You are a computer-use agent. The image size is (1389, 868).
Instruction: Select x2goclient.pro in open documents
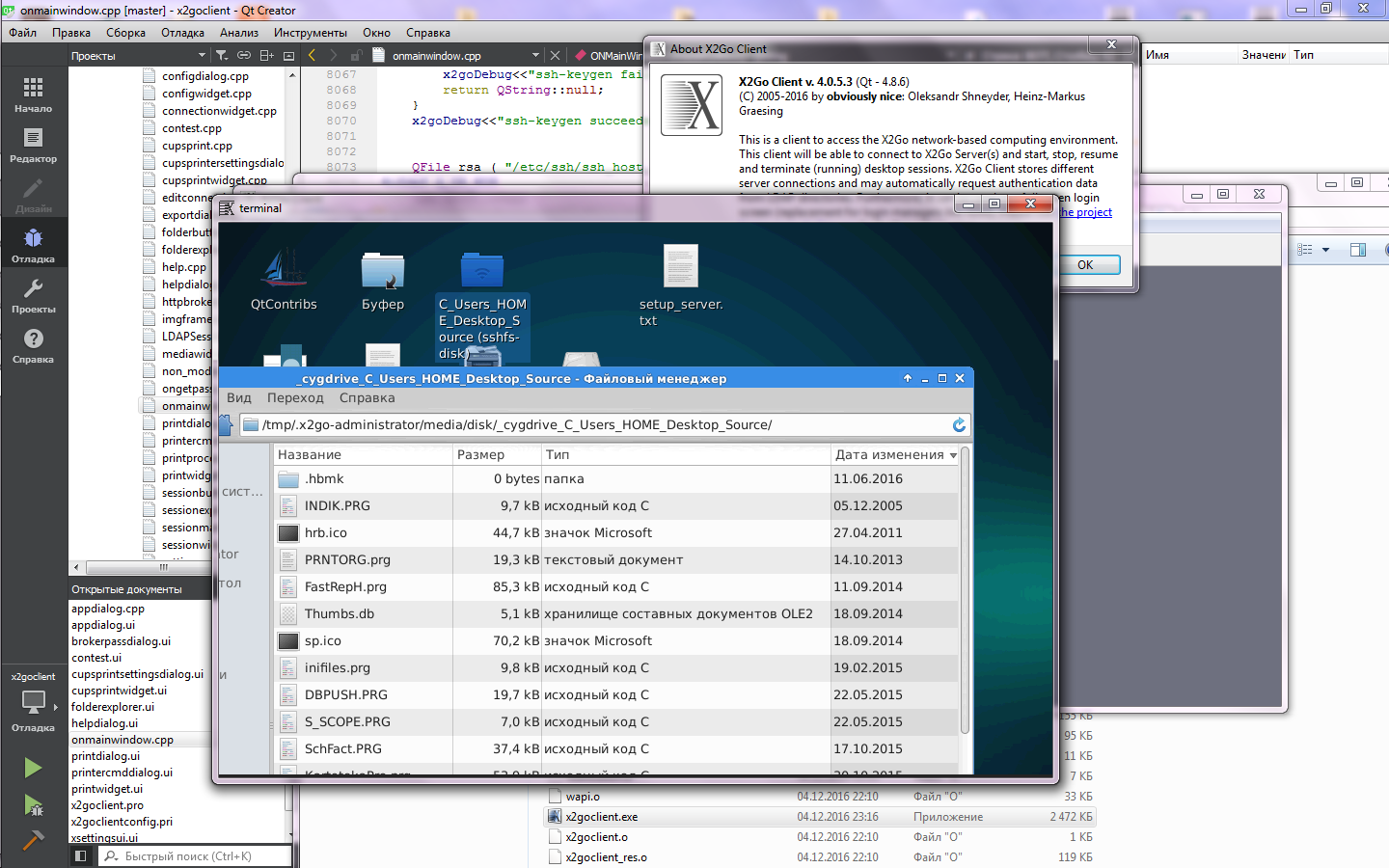[x=107, y=805]
